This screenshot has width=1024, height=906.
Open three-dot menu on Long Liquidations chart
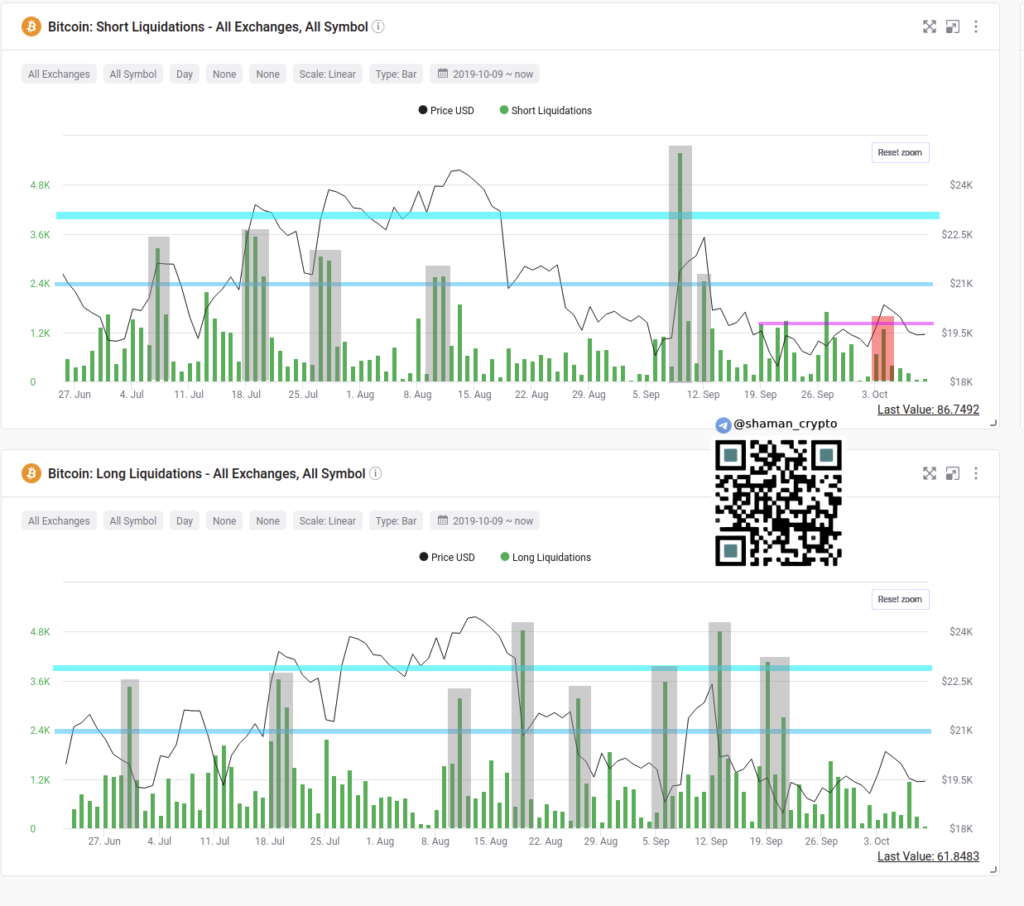tap(976, 473)
